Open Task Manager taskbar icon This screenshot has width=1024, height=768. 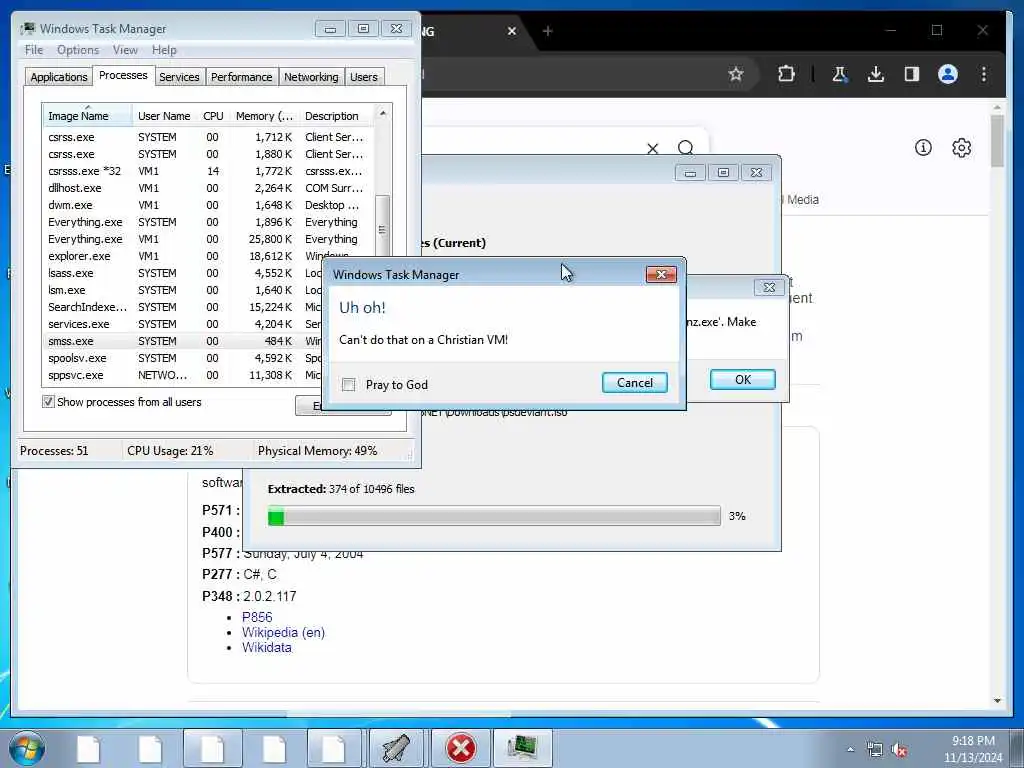click(x=522, y=748)
